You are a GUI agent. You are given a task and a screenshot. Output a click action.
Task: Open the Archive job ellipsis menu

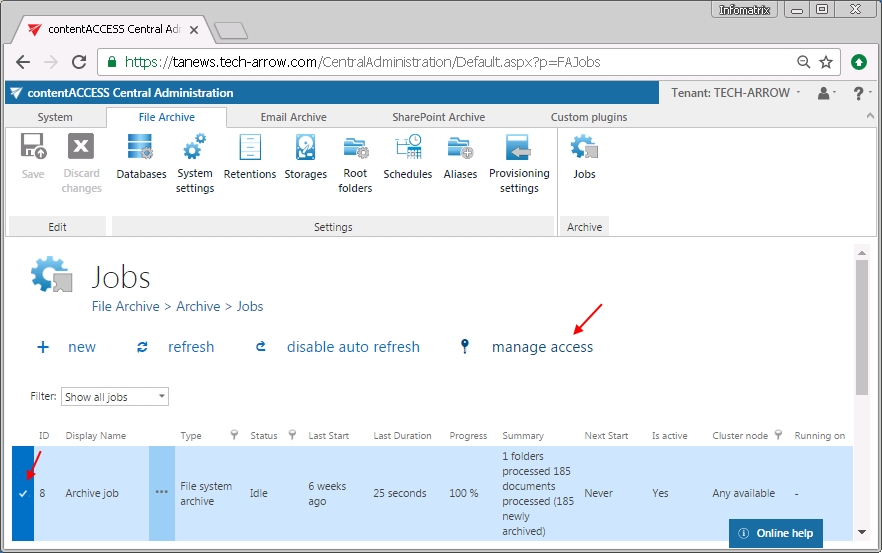[161, 493]
